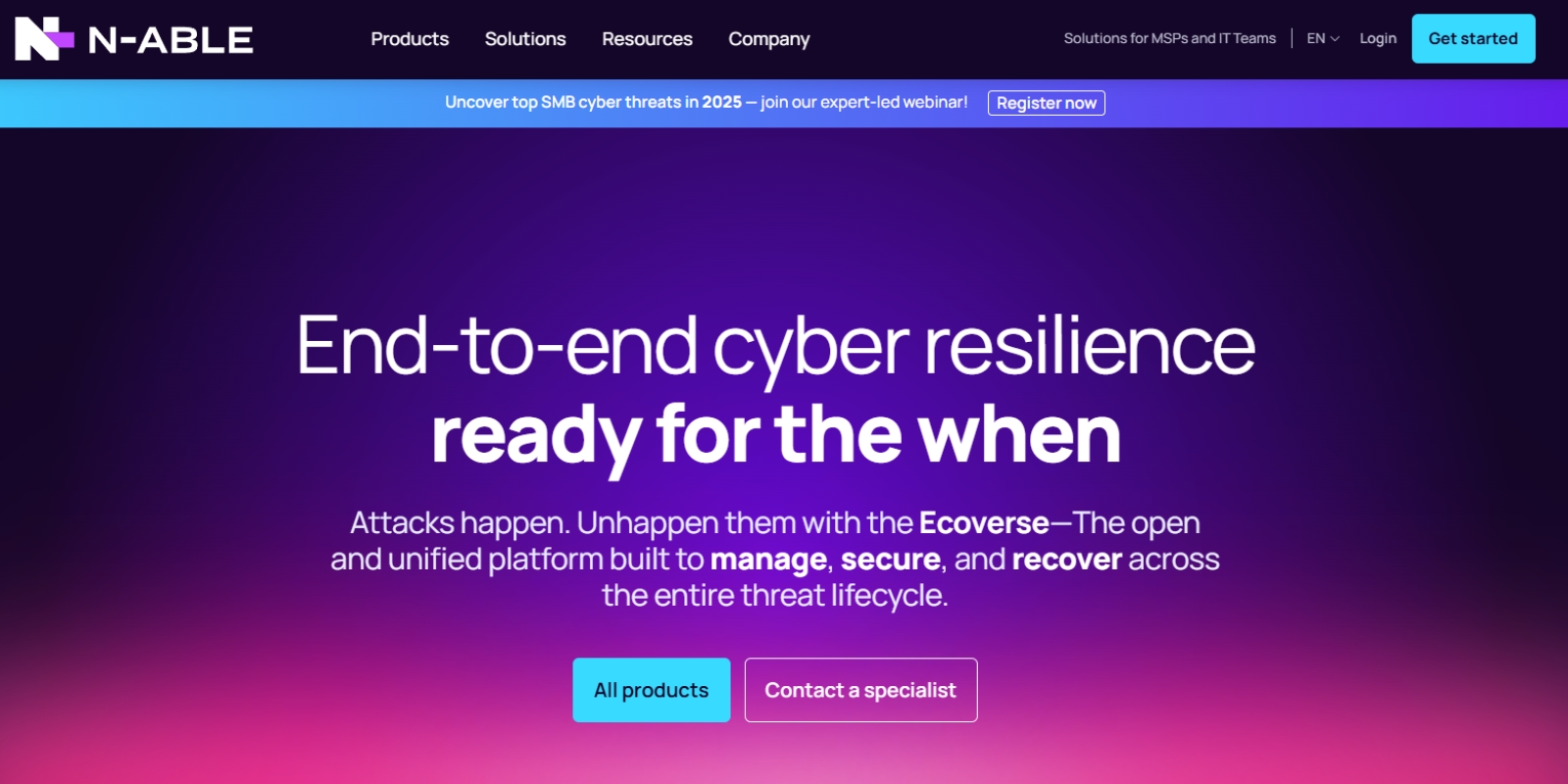
Task: Click the N-able logo icon
Action: coord(44,39)
